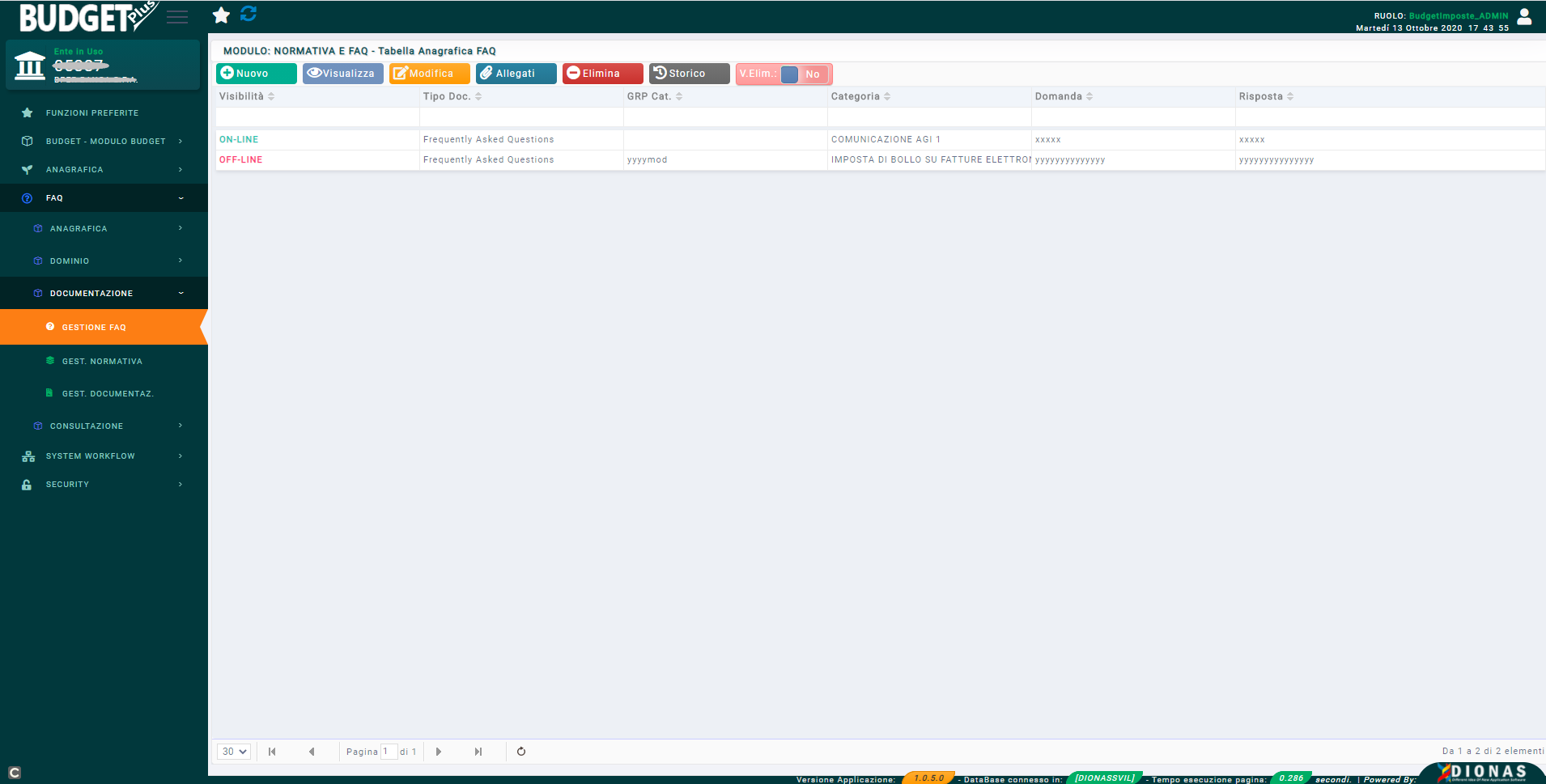Screen dimensions: 1546x784
Task: Click the yyyymod GRP Cat. cell
Action: (x=725, y=160)
